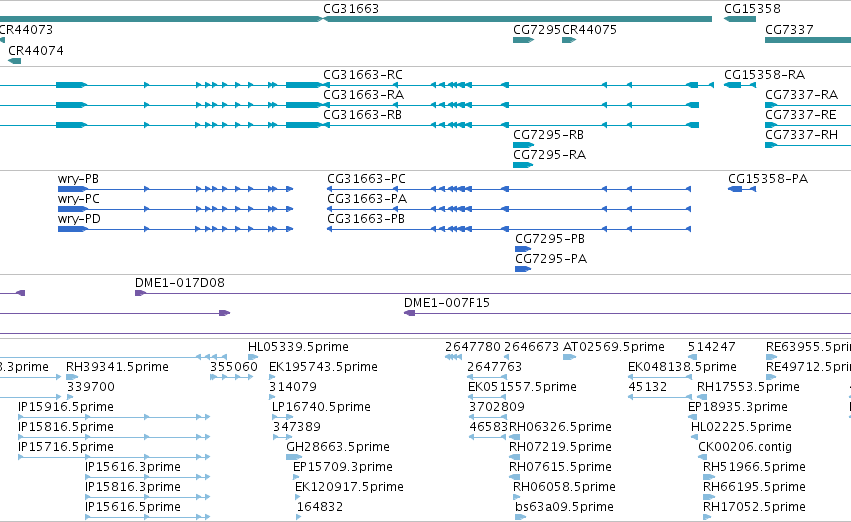Open EST label IP15916.5prime

(66, 407)
